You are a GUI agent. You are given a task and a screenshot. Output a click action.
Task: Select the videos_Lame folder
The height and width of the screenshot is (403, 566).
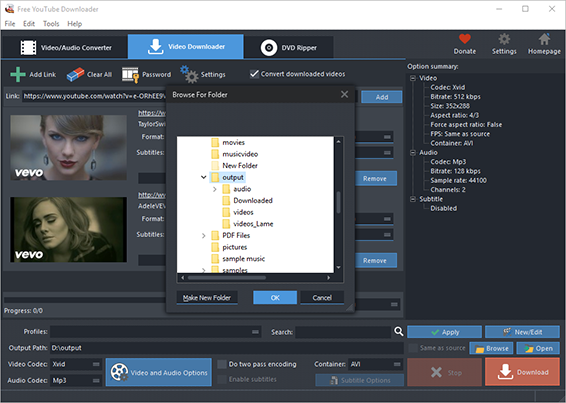pyautogui.click(x=253, y=224)
